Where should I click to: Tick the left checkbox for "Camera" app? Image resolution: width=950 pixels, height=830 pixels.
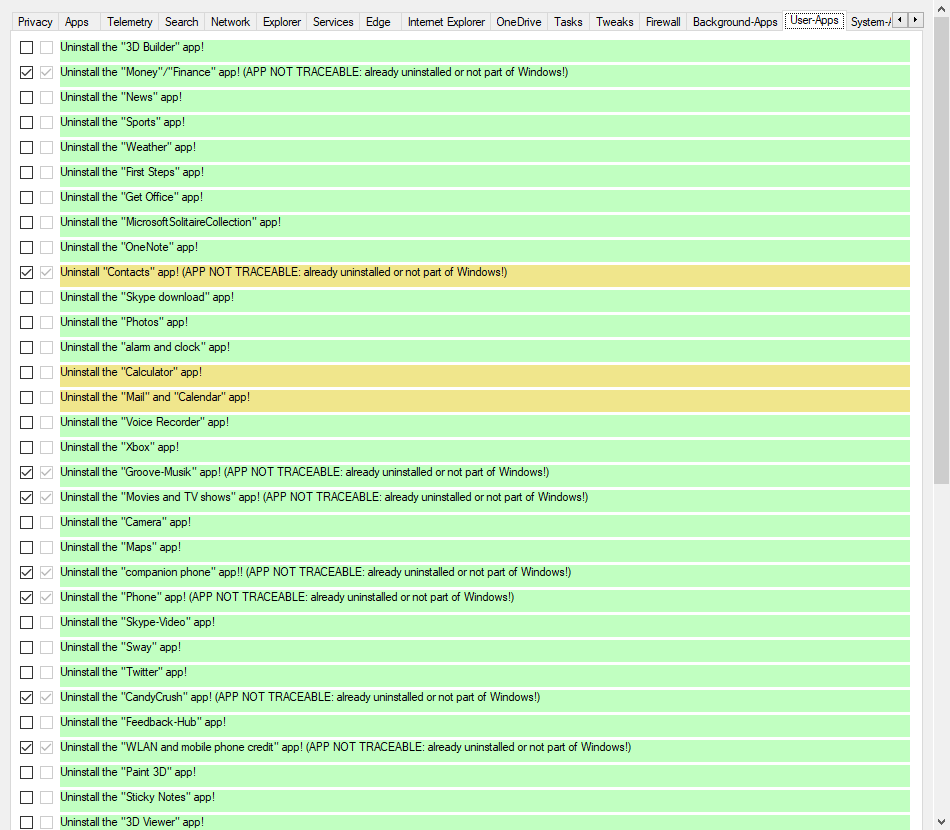(27, 522)
